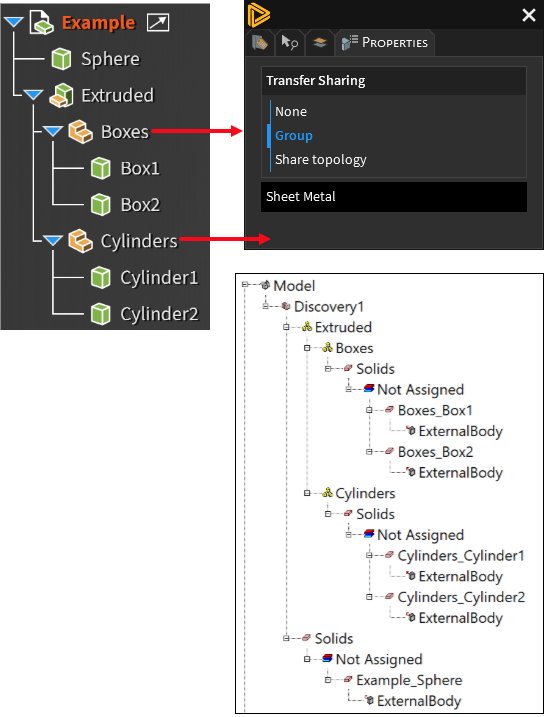The height and width of the screenshot is (717, 544).
Task: Choose Group for Transfer Sharing
Action: 294,135
